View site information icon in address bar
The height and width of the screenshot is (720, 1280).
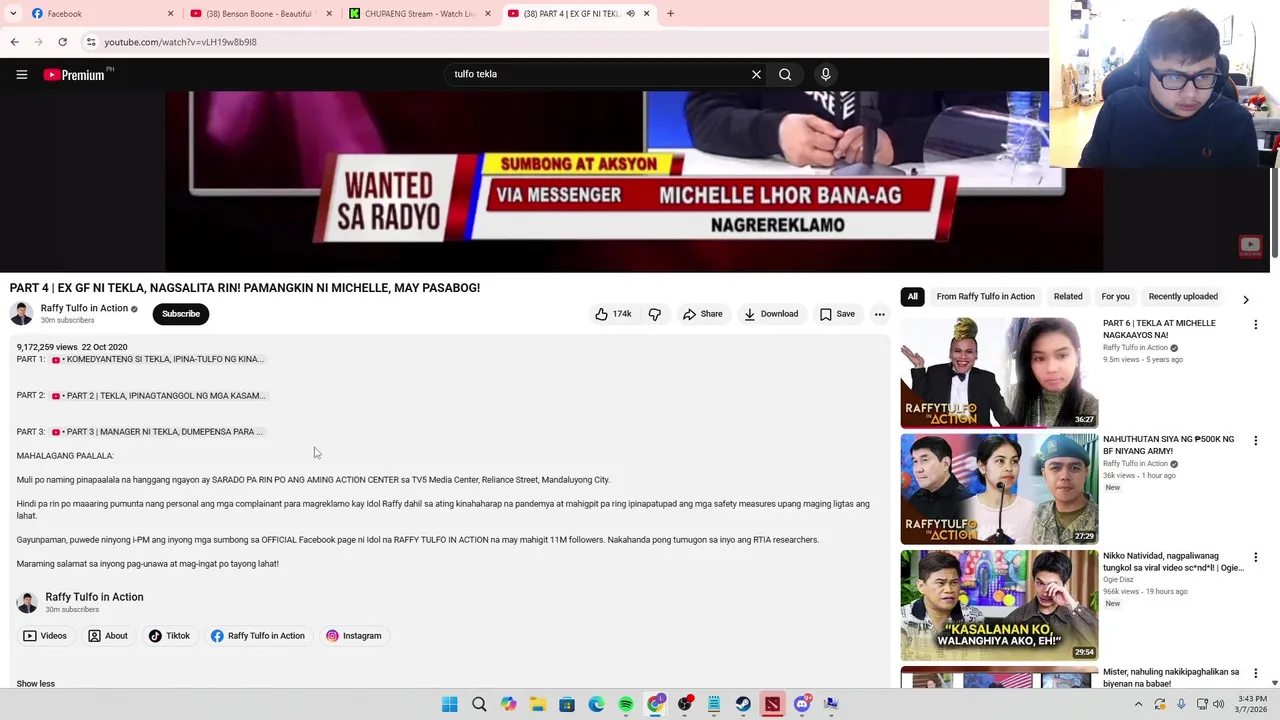[90, 42]
